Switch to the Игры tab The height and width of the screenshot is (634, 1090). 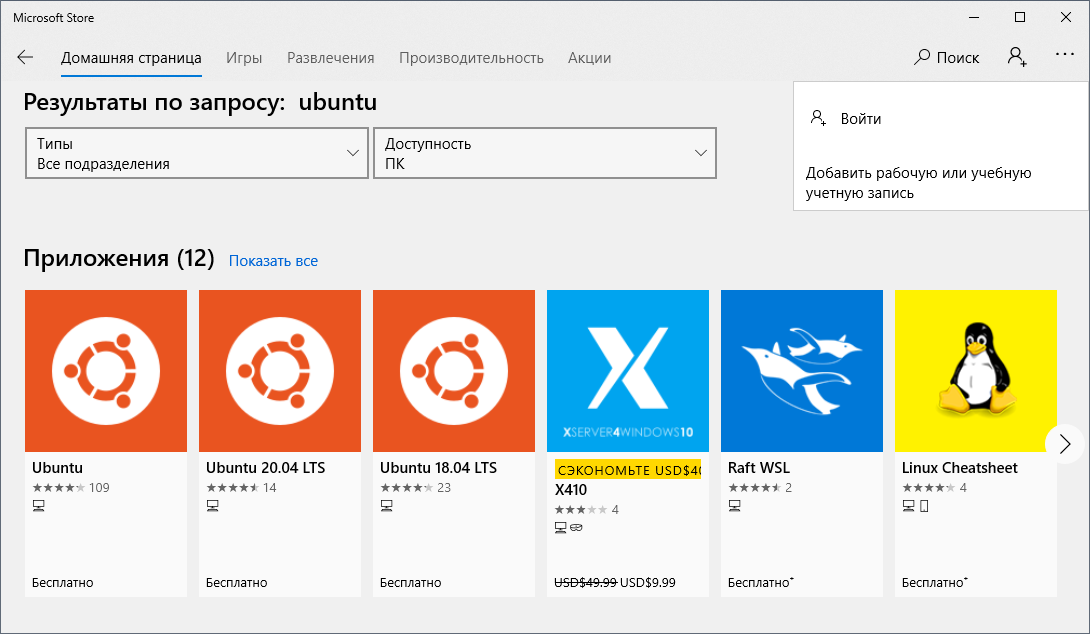[244, 58]
